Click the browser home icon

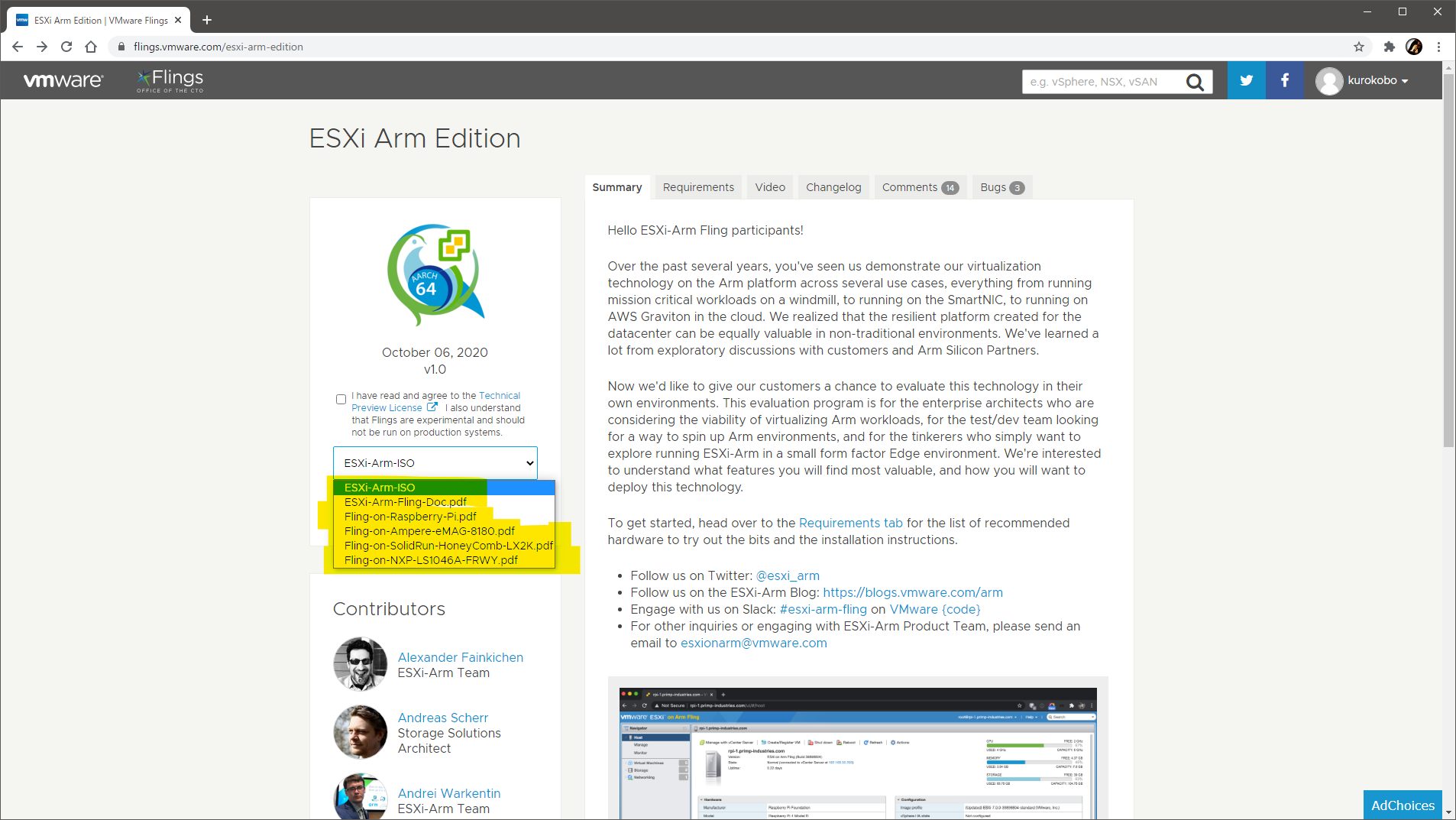(91, 47)
